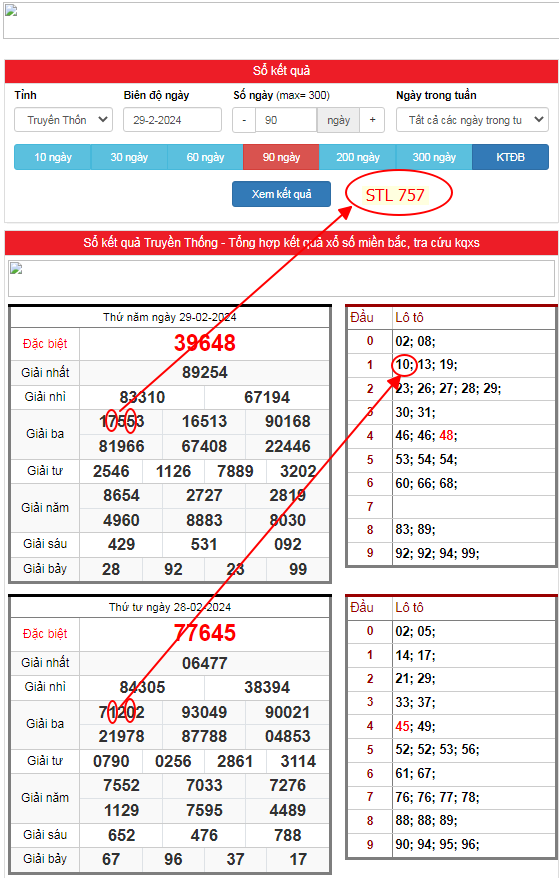Viewport: 559px width, 878px height.
Task: Increase day count with plus button
Action: coord(372,120)
